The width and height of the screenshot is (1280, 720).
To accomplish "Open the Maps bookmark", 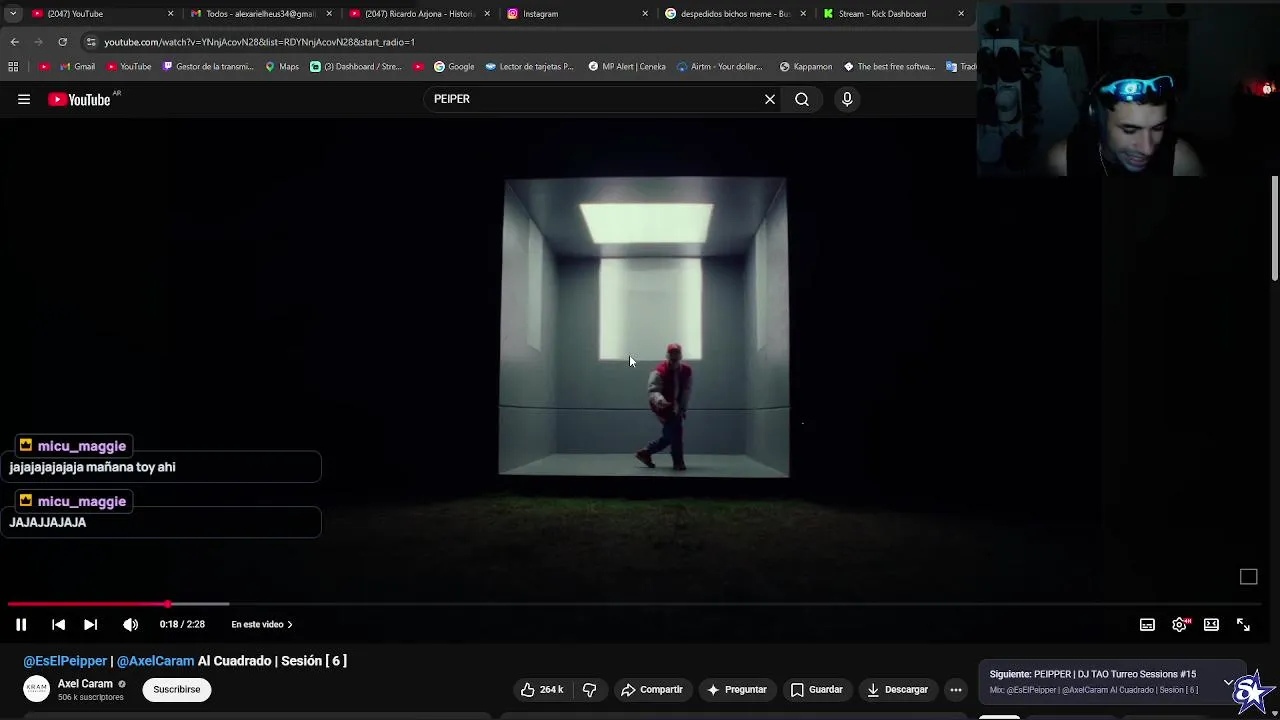I will 282,67.
